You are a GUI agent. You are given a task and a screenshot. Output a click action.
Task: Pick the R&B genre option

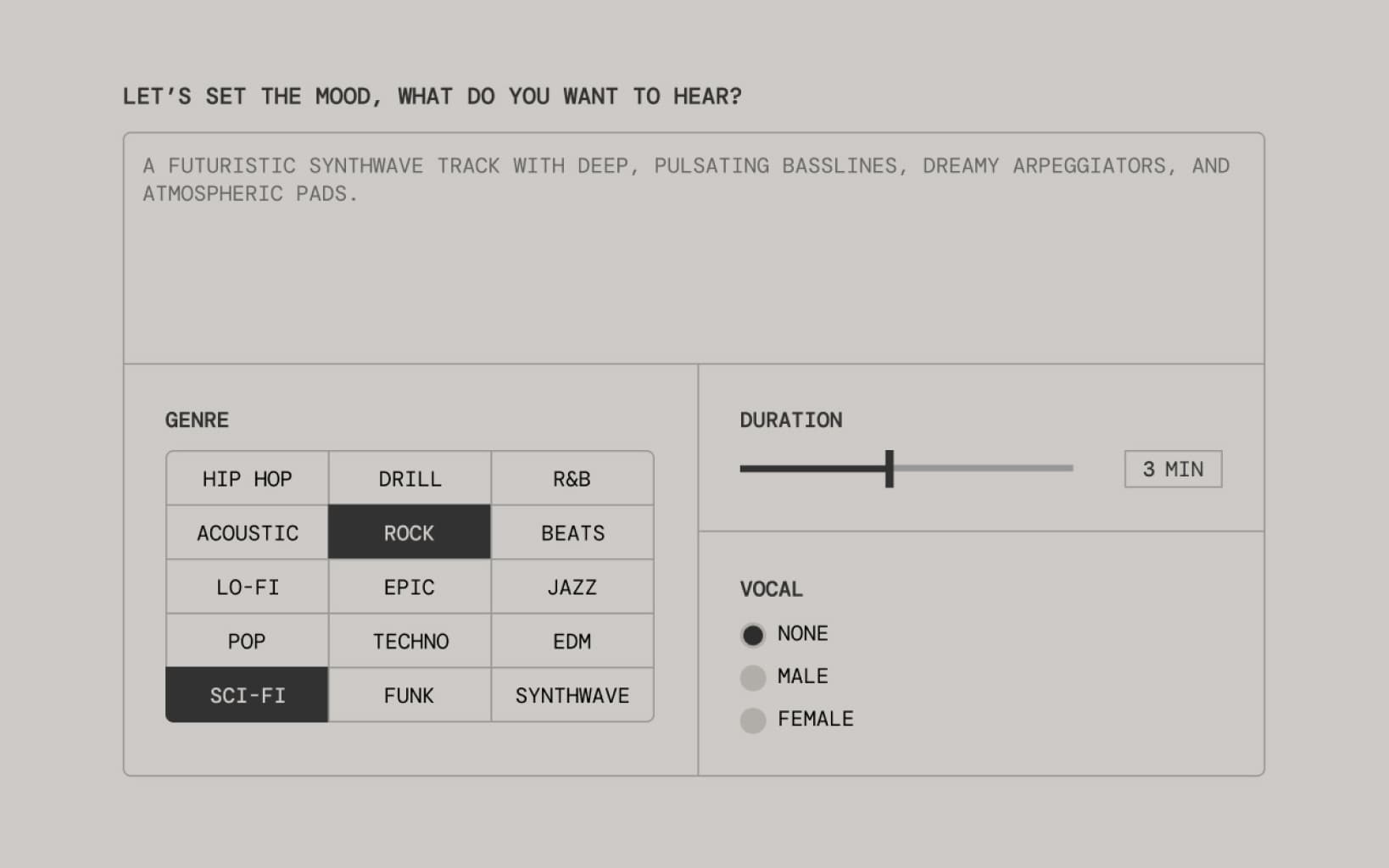tap(572, 479)
